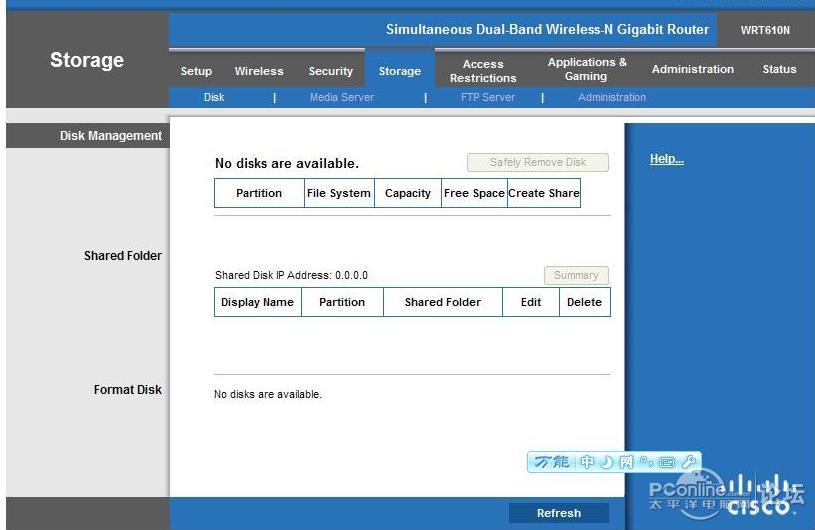Screen dimensions: 815x530
Task: Open the Media Server sub-tab
Action: (x=341, y=97)
